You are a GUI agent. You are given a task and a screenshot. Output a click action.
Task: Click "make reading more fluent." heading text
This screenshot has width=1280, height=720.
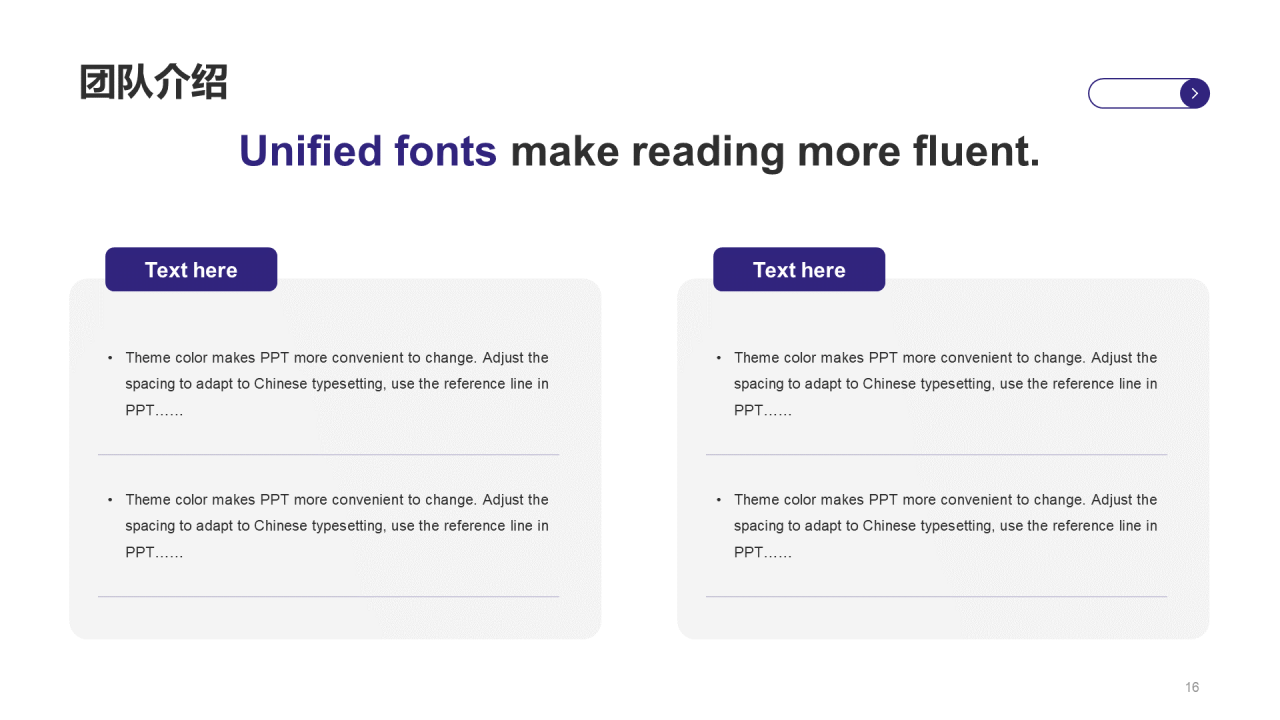click(776, 151)
